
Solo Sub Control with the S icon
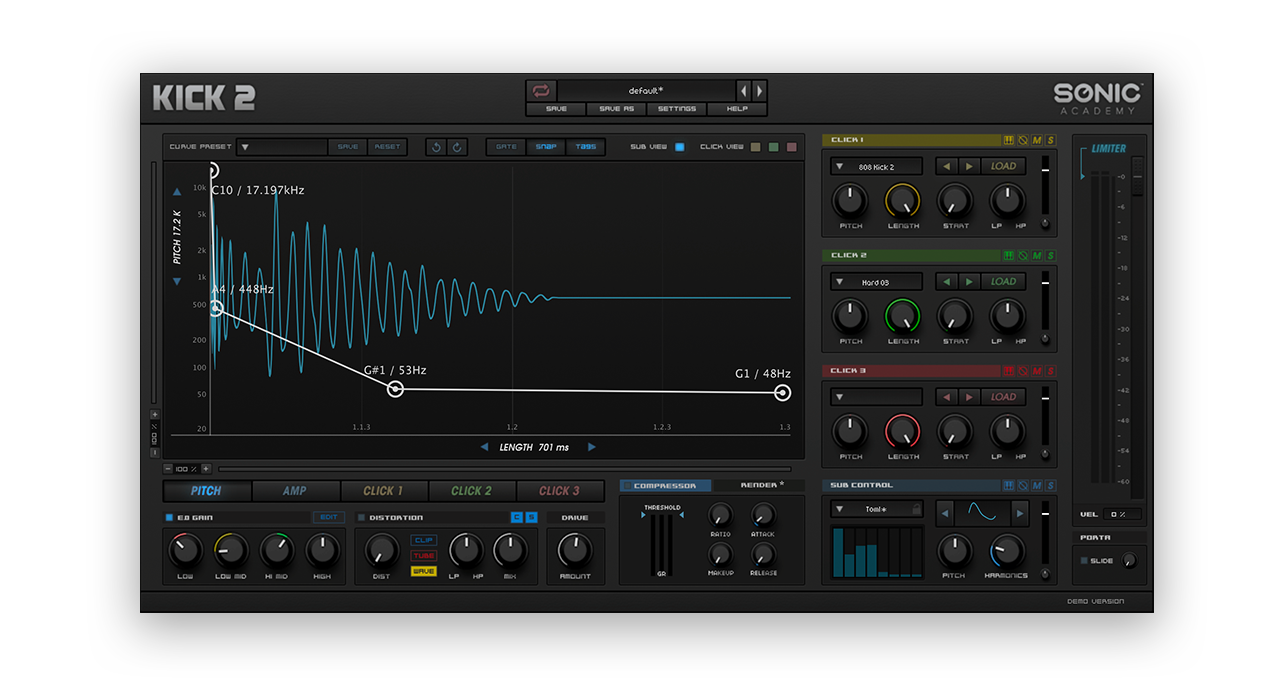1051,486
